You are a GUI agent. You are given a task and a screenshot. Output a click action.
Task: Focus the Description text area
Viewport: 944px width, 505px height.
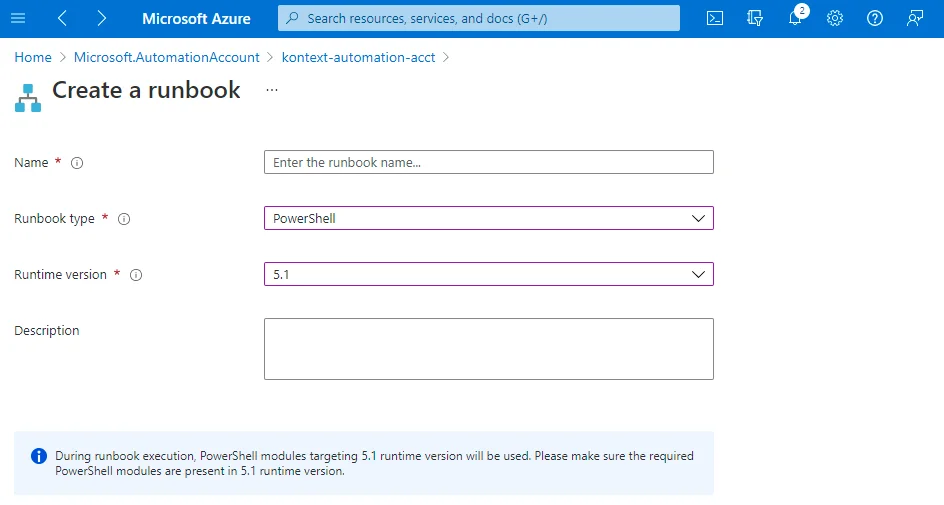488,349
